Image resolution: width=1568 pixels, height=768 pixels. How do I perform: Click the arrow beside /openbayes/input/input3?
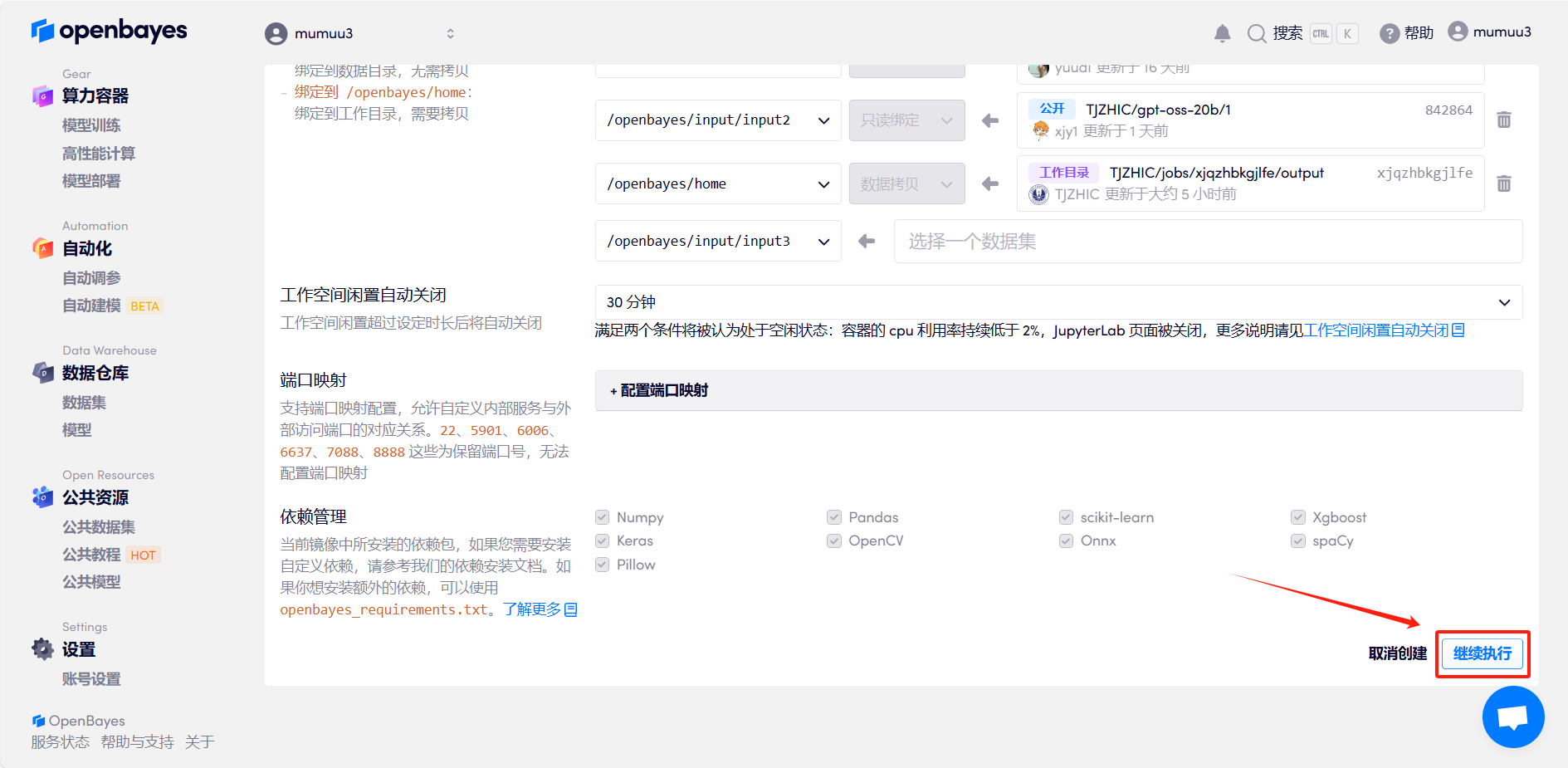[x=867, y=242]
